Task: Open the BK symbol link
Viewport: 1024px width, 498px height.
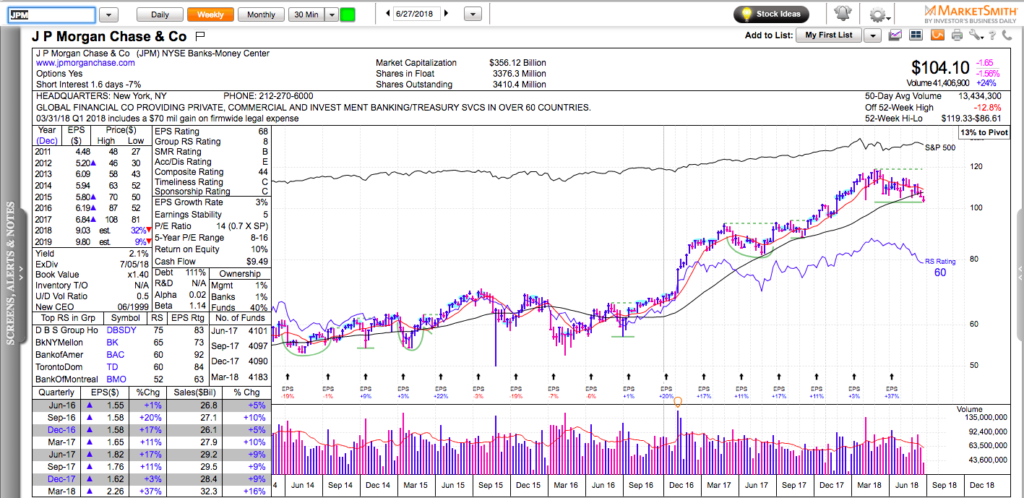Action: click(x=112, y=342)
